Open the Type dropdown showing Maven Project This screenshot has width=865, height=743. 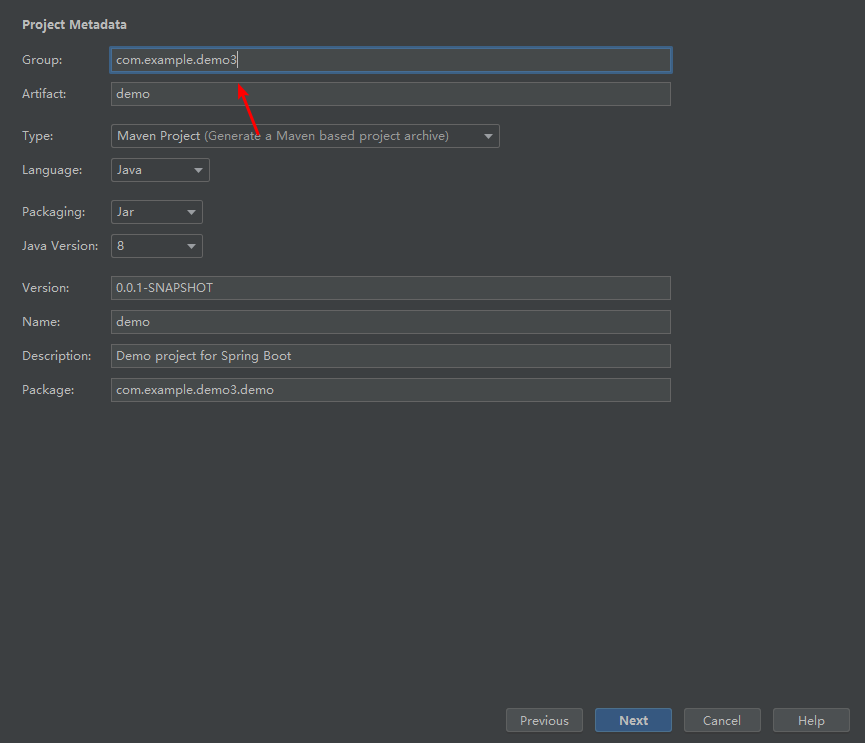[x=305, y=136]
